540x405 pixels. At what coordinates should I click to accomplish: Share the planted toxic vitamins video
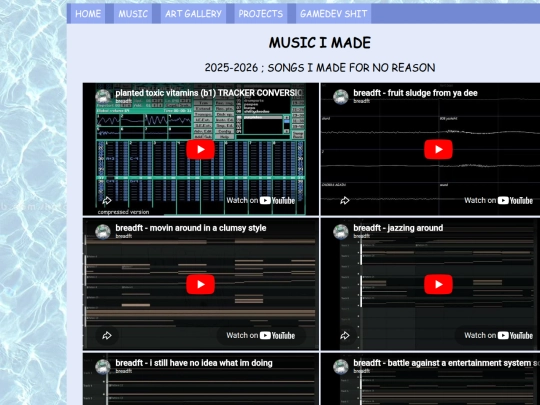107,200
